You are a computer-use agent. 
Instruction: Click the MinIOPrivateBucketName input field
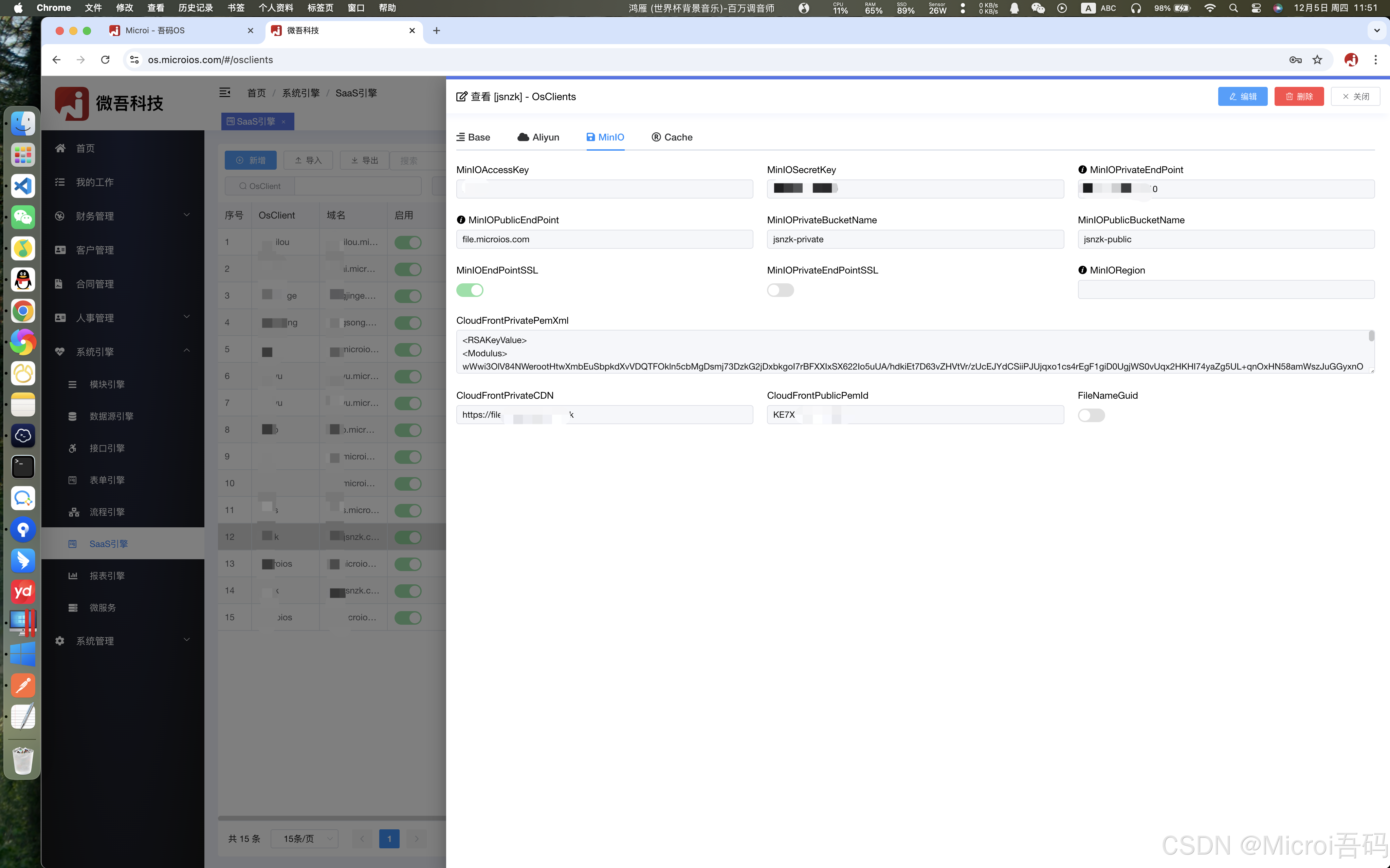pos(915,239)
